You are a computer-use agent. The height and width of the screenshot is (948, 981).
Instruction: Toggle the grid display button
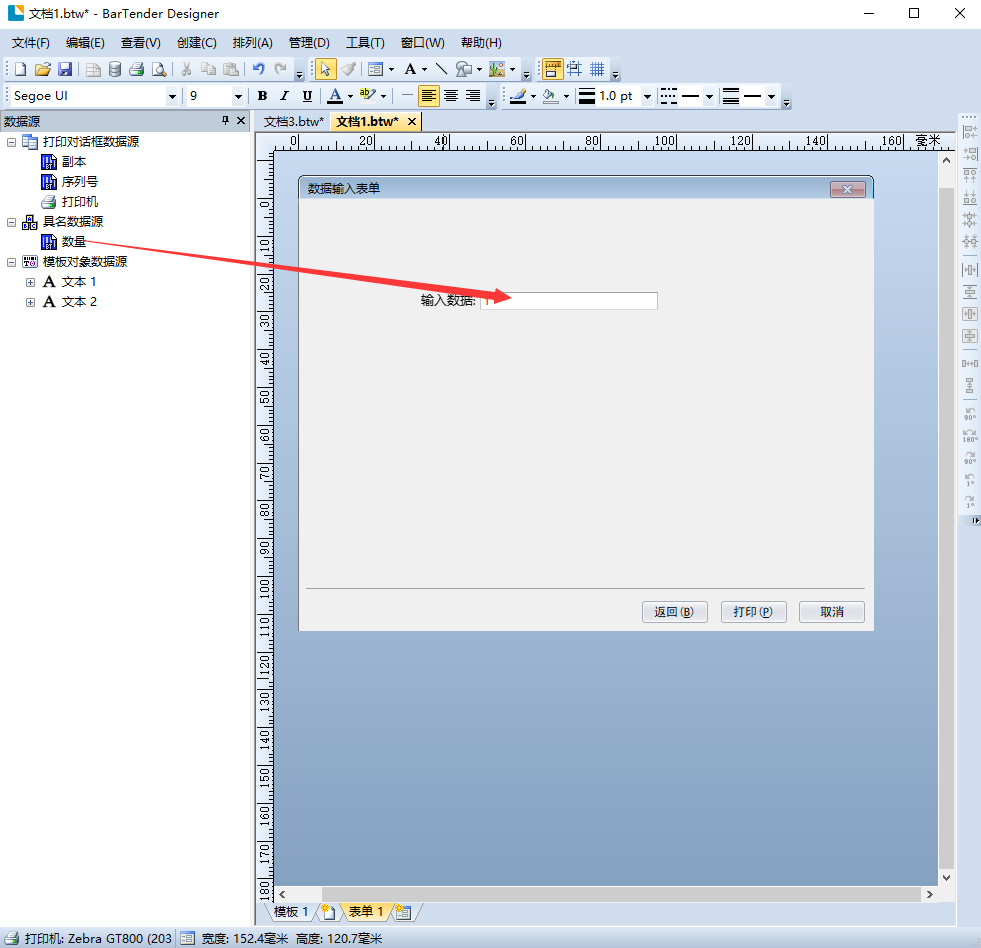(597, 69)
